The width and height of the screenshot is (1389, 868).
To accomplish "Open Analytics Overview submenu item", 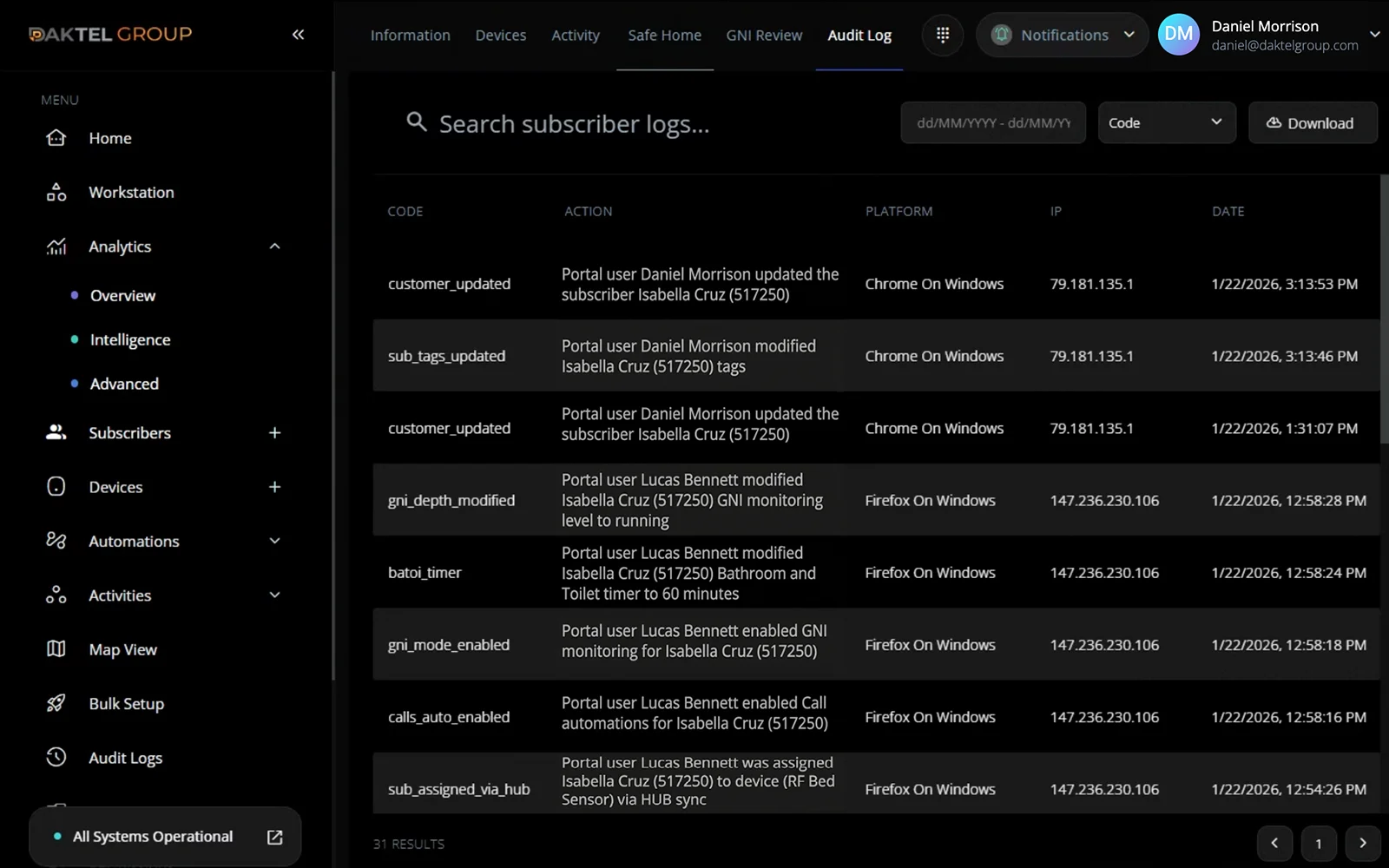I will pos(122,295).
